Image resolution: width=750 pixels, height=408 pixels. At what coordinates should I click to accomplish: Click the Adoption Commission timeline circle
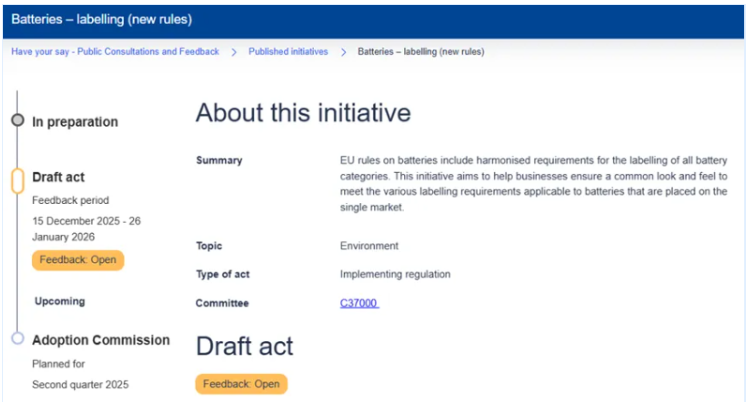[x=17, y=339]
